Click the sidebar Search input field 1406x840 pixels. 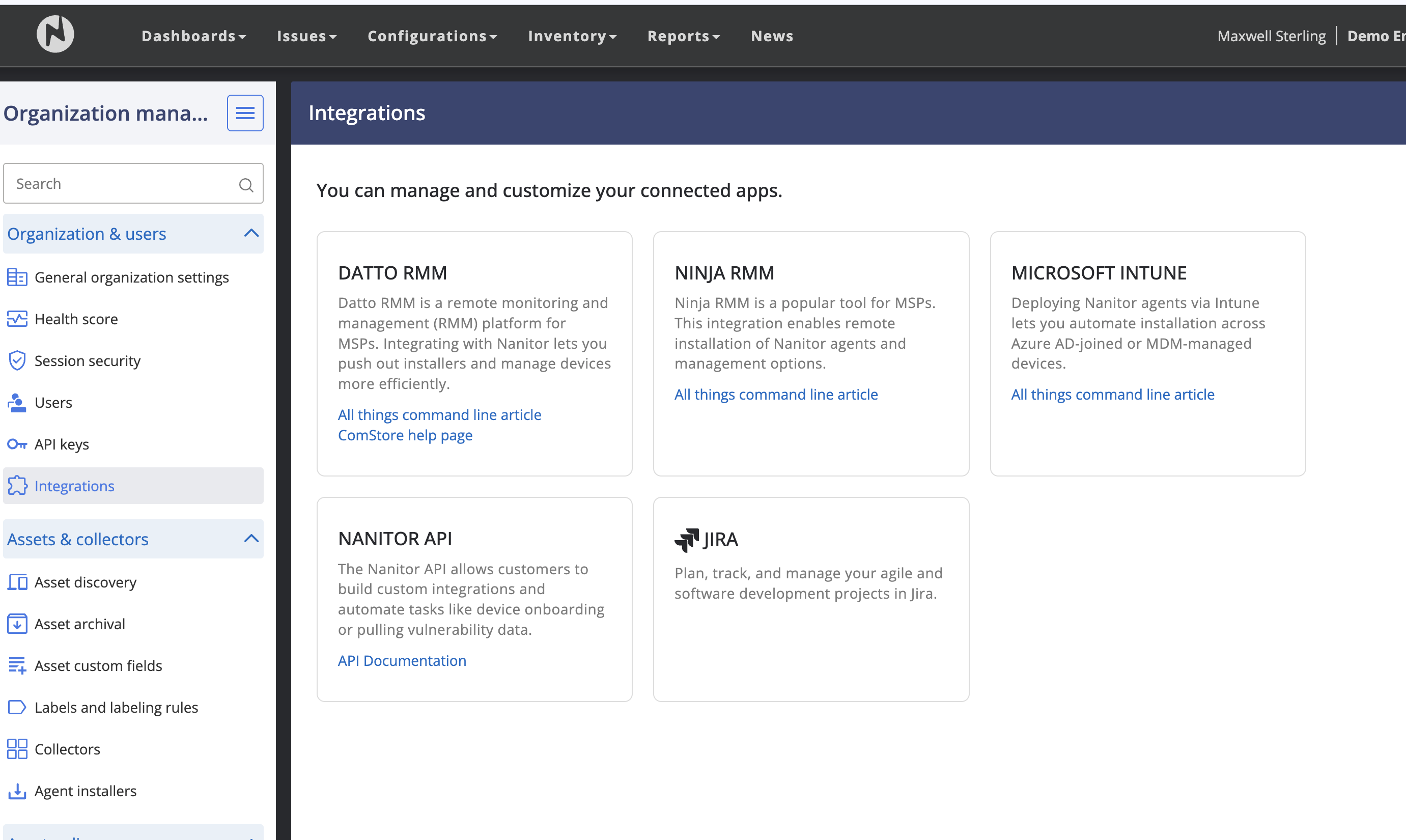coord(122,184)
